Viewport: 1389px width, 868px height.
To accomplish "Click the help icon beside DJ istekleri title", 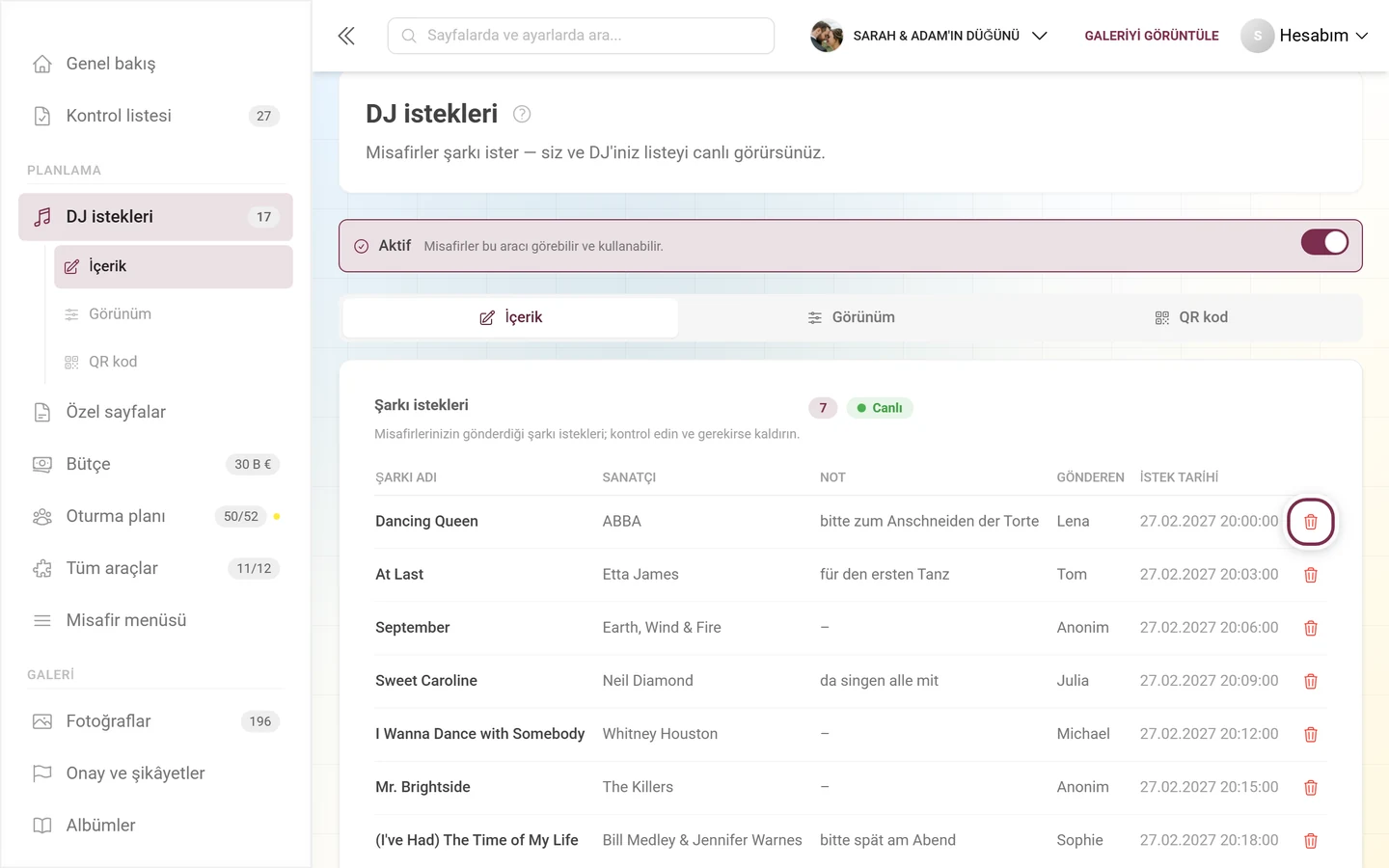I will (522, 114).
